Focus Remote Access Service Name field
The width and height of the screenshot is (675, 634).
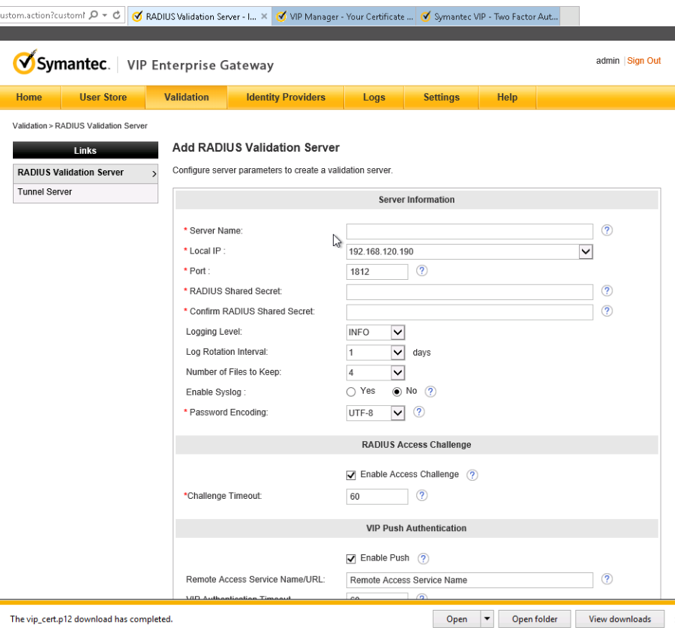coord(469,580)
